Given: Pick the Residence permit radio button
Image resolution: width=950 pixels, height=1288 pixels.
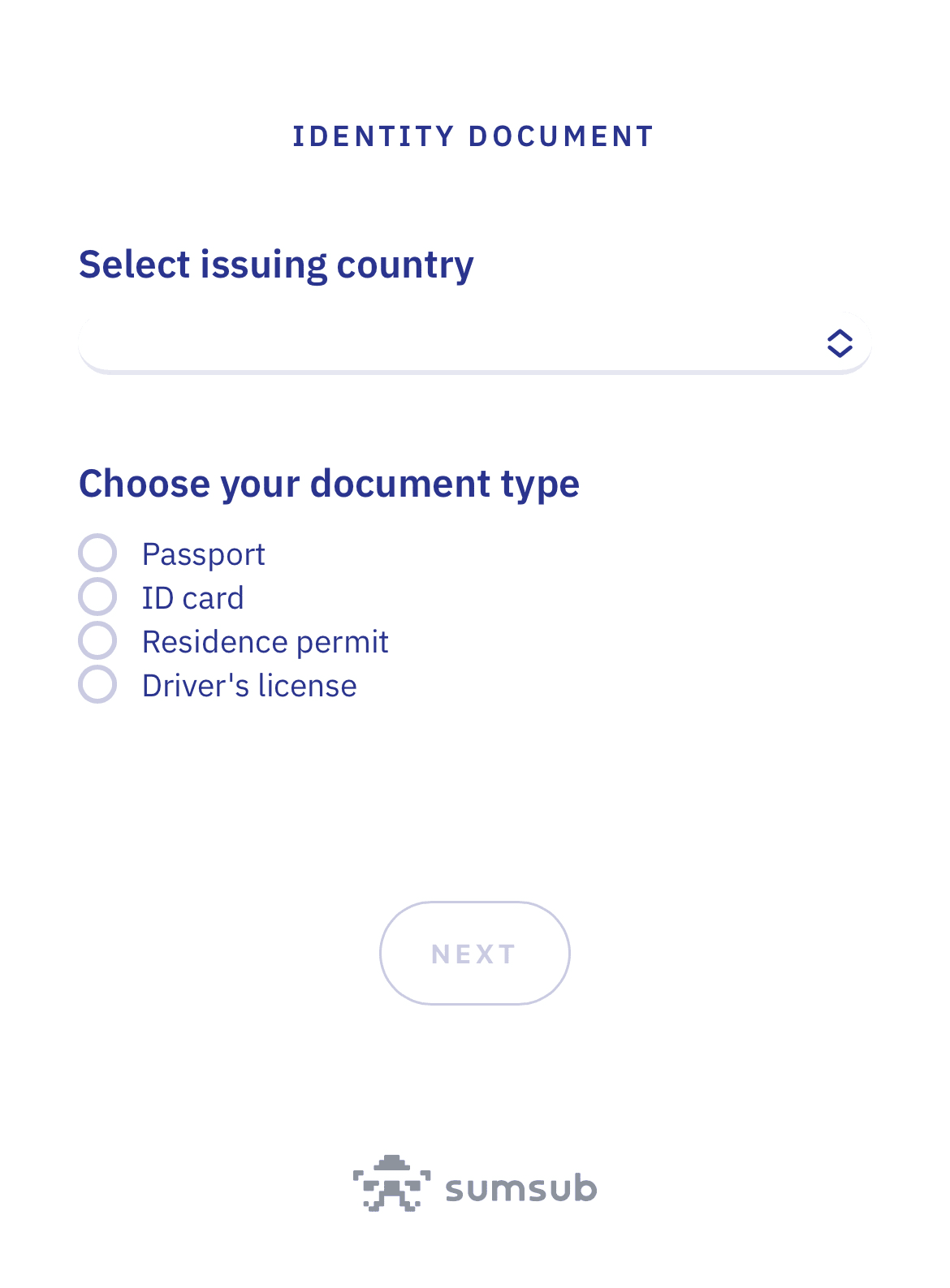Looking at the screenshot, I should (x=97, y=641).
